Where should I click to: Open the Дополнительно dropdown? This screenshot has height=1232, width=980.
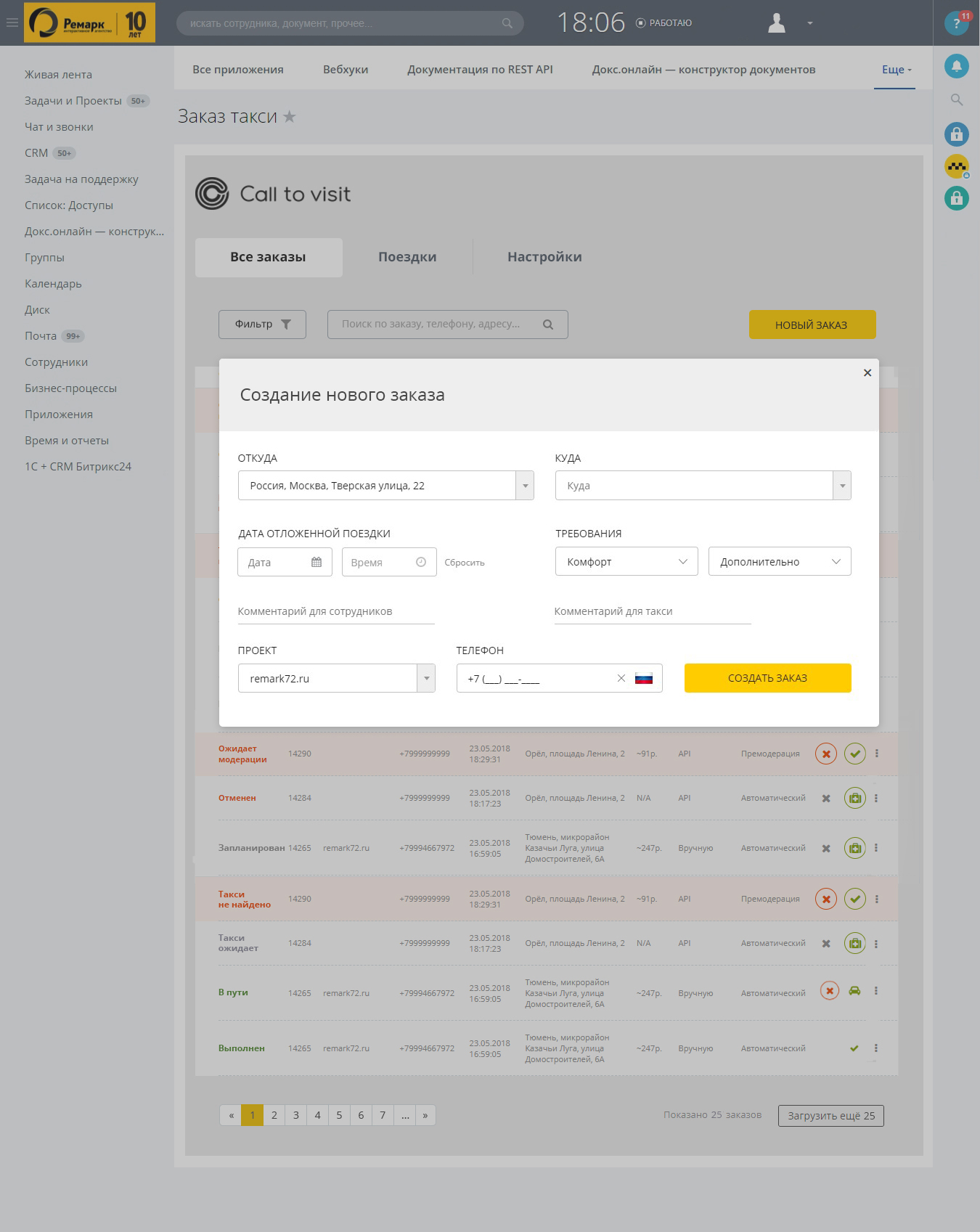[x=779, y=562]
